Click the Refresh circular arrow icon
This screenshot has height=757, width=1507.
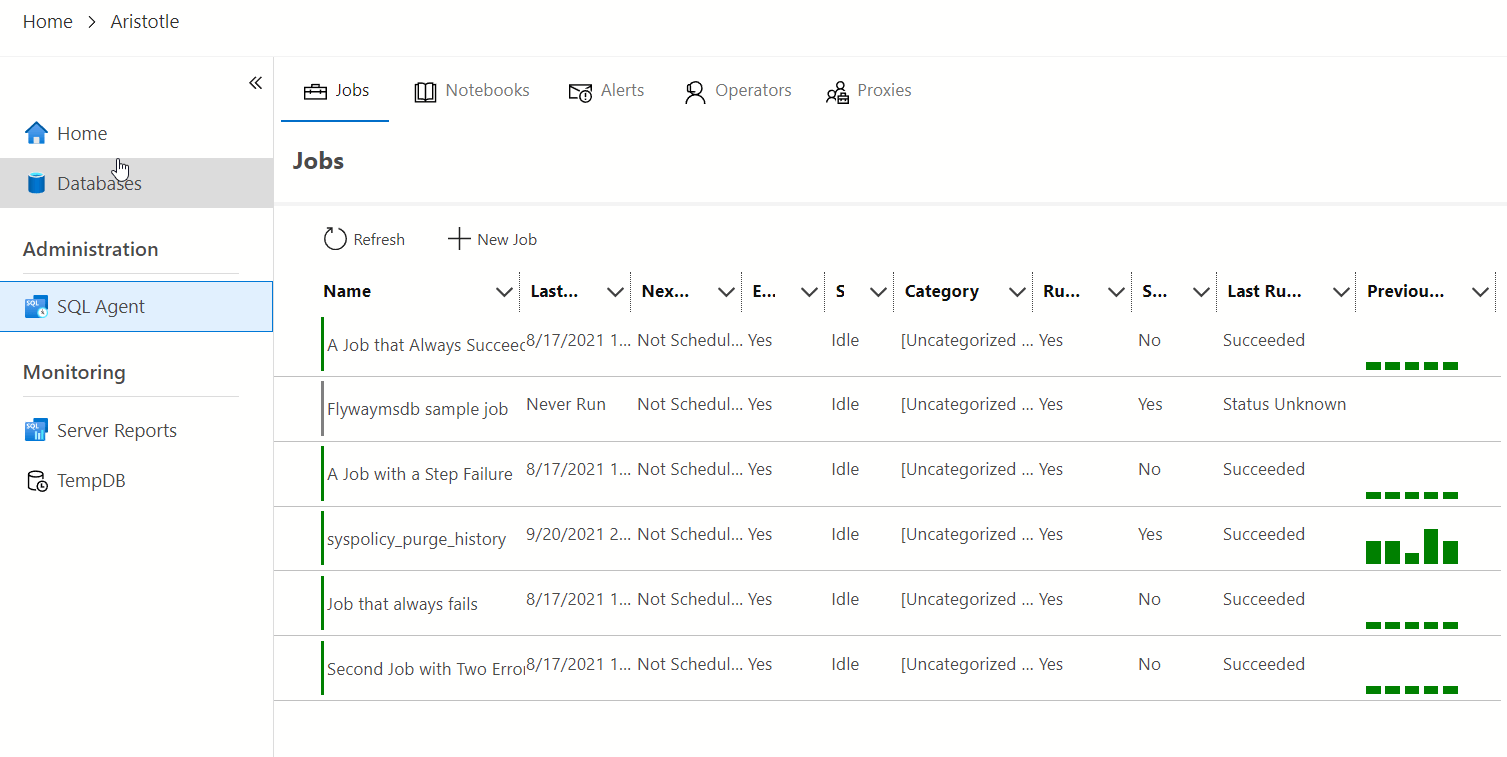(335, 239)
